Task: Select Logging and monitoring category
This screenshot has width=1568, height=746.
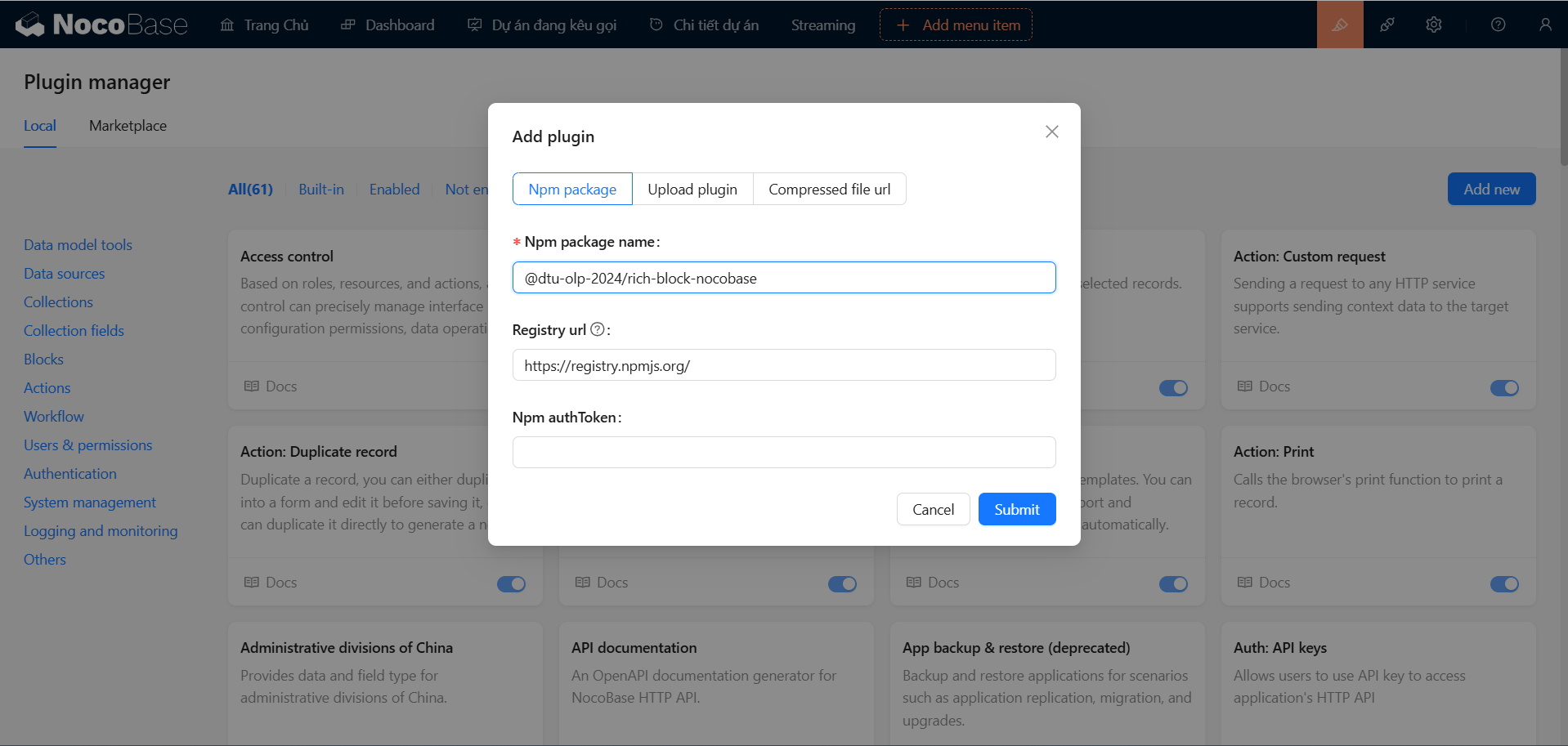Action: click(x=101, y=530)
